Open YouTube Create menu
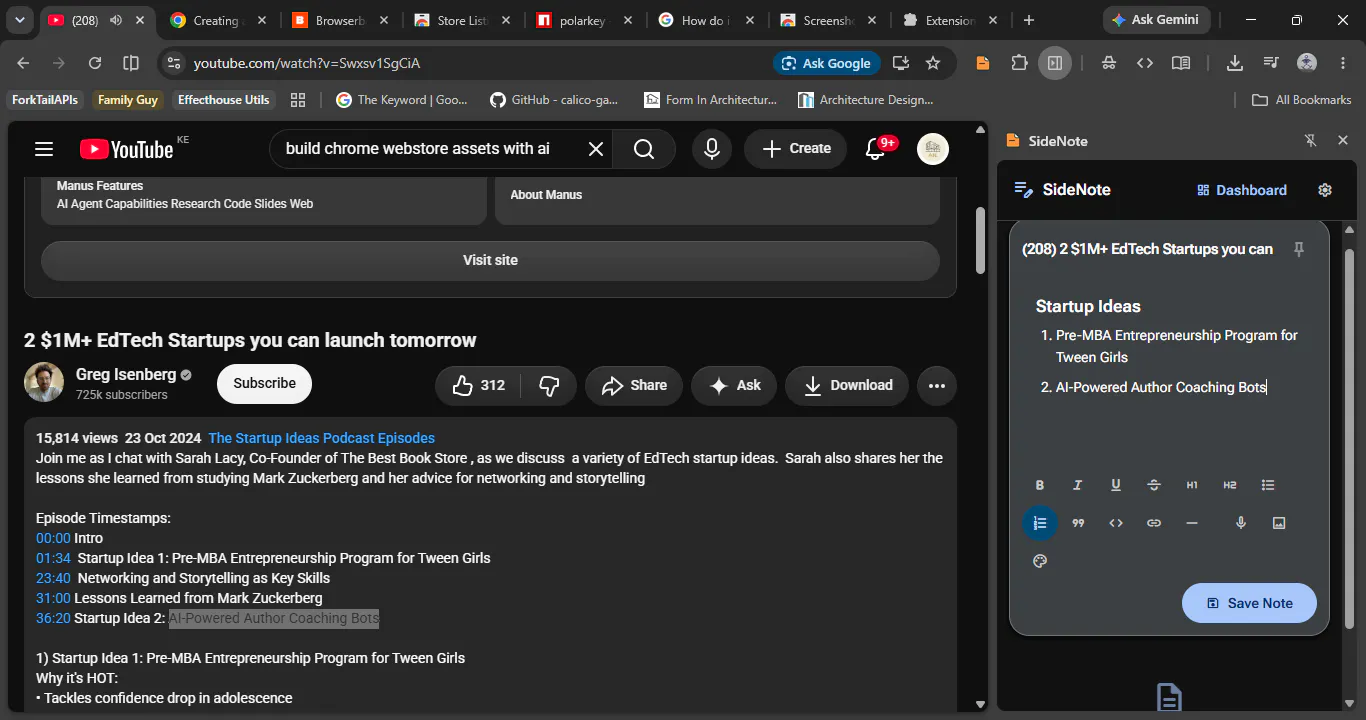 796,149
